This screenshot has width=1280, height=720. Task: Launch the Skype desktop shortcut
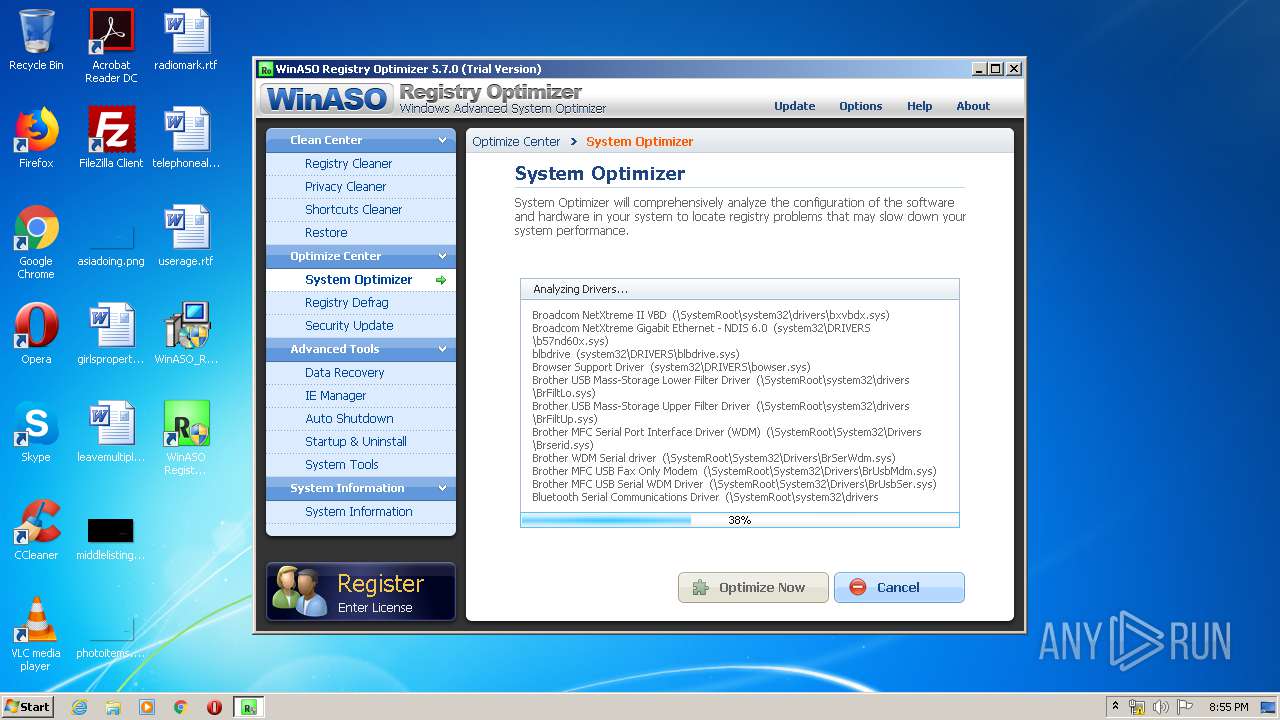(36, 432)
